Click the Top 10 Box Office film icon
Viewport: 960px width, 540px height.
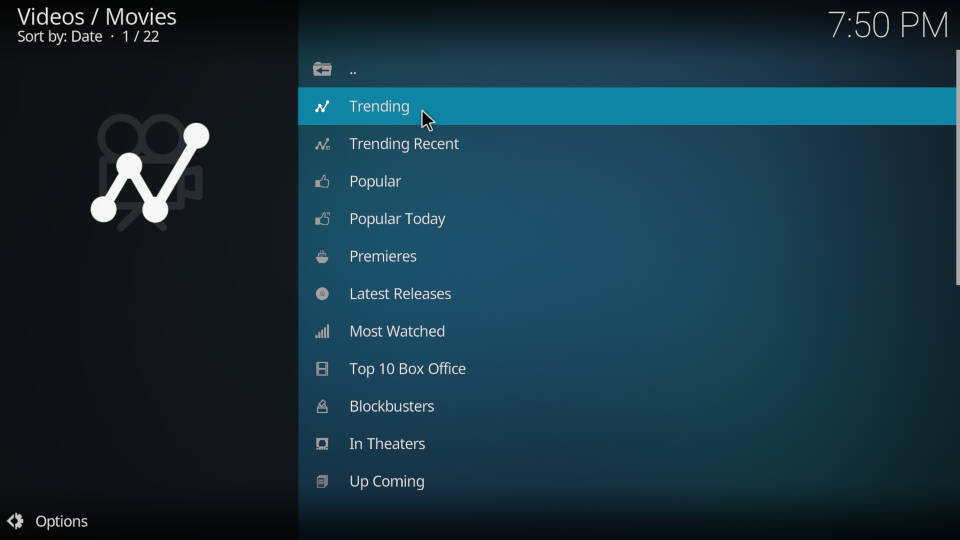click(322, 369)
